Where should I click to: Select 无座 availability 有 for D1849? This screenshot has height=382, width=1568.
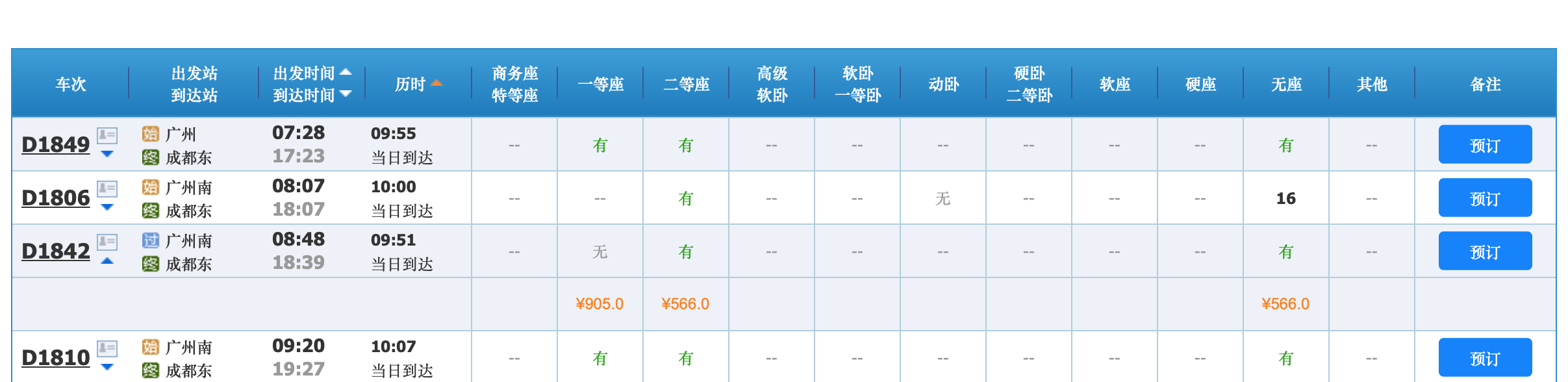tap(1286, 145)
